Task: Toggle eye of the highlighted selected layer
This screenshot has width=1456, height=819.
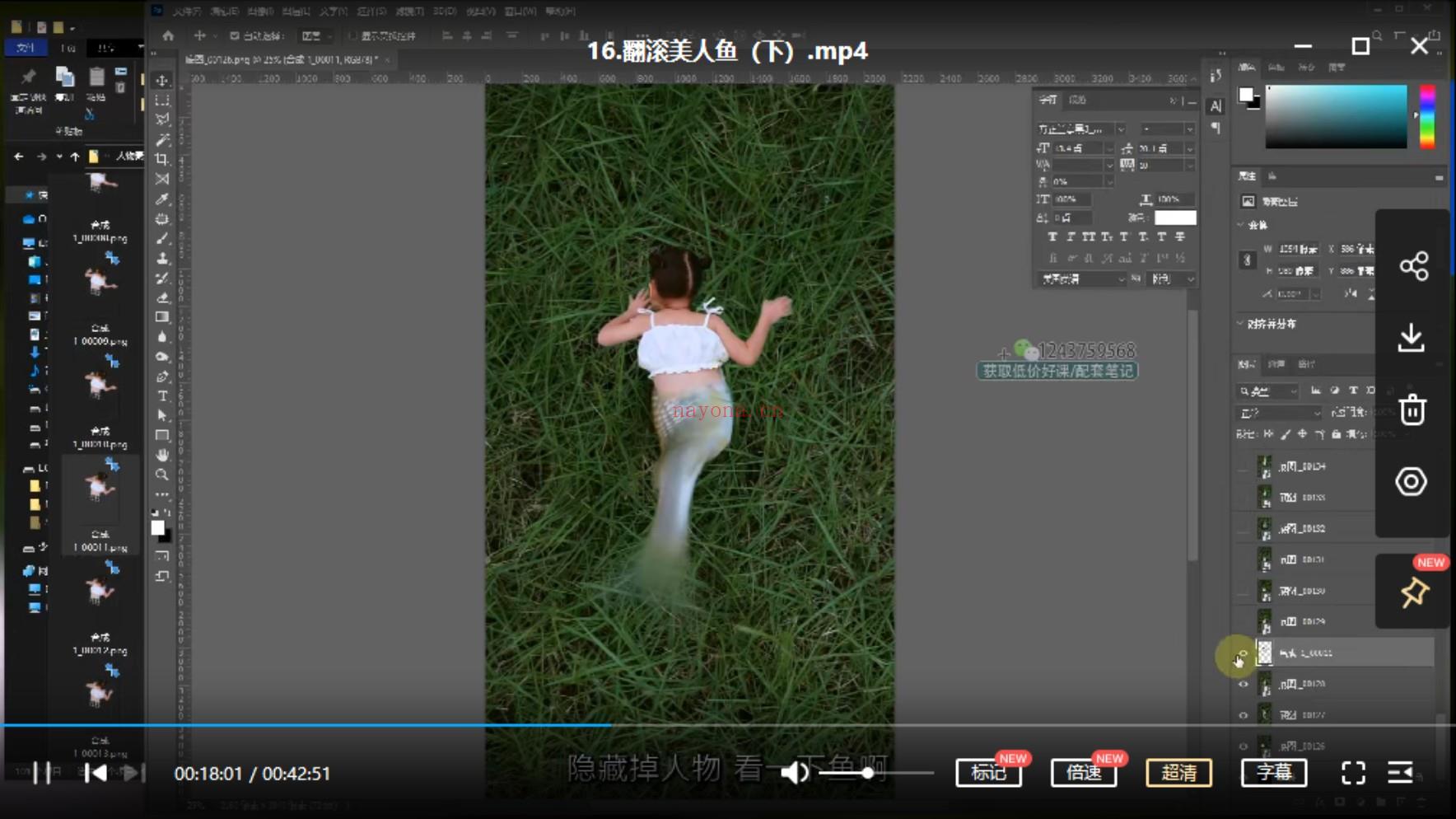Action: (1243, 653)
